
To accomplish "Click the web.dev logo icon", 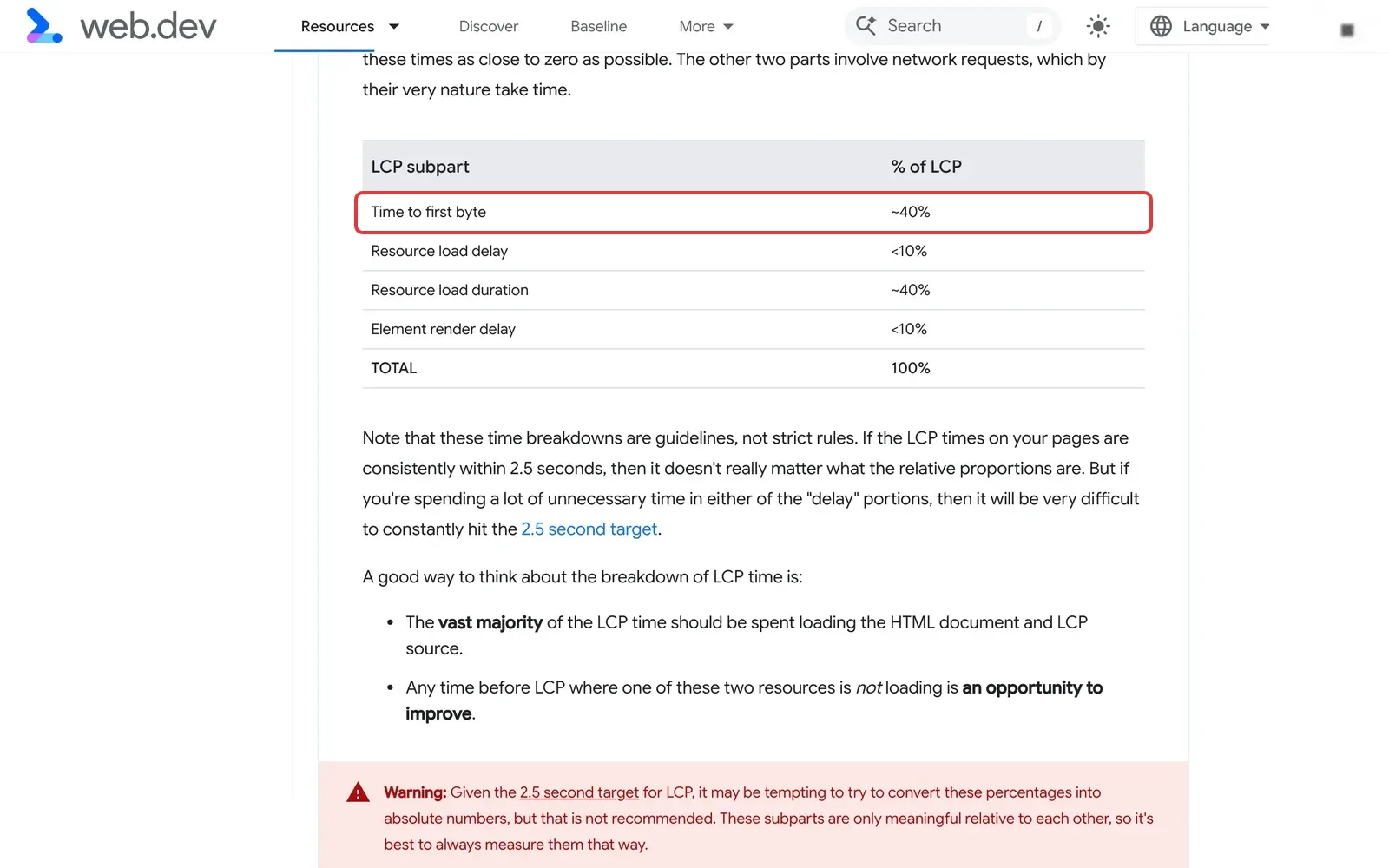I will 43,26.
